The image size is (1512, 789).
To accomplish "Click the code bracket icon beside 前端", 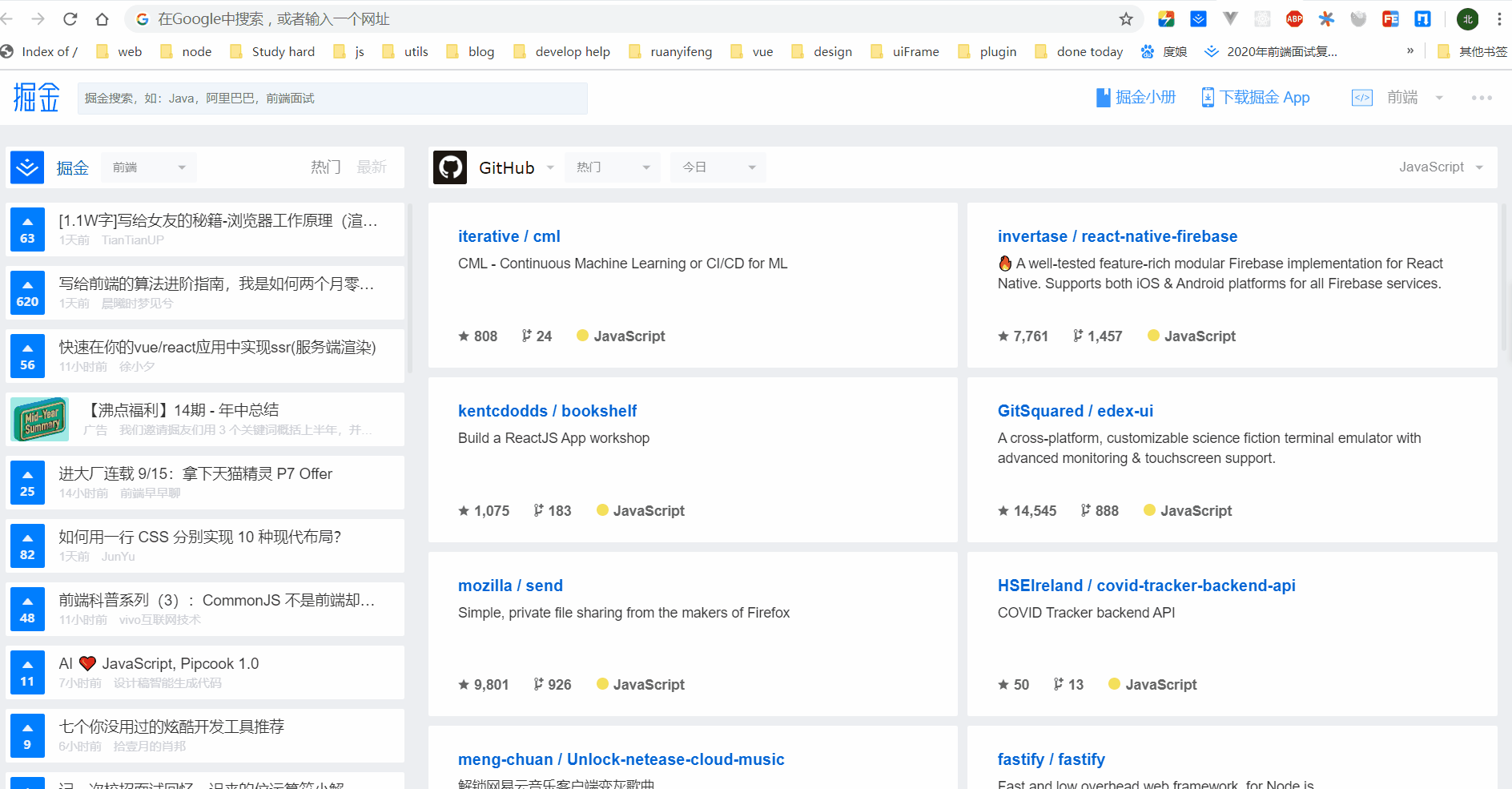I will click(x=1361, y=98).
